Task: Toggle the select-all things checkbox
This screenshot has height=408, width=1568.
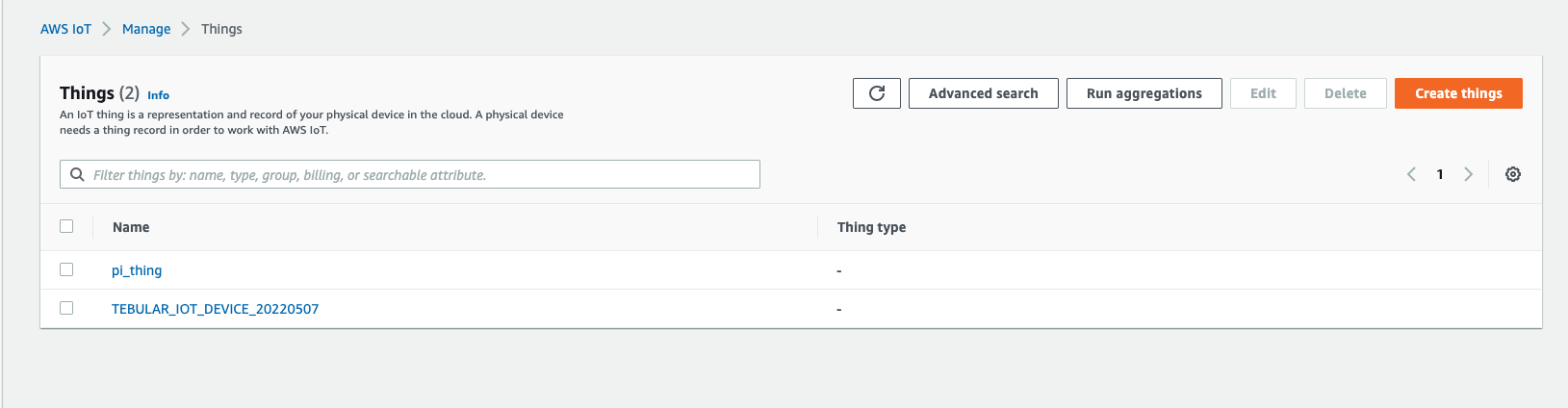Action: coord(66,226)
